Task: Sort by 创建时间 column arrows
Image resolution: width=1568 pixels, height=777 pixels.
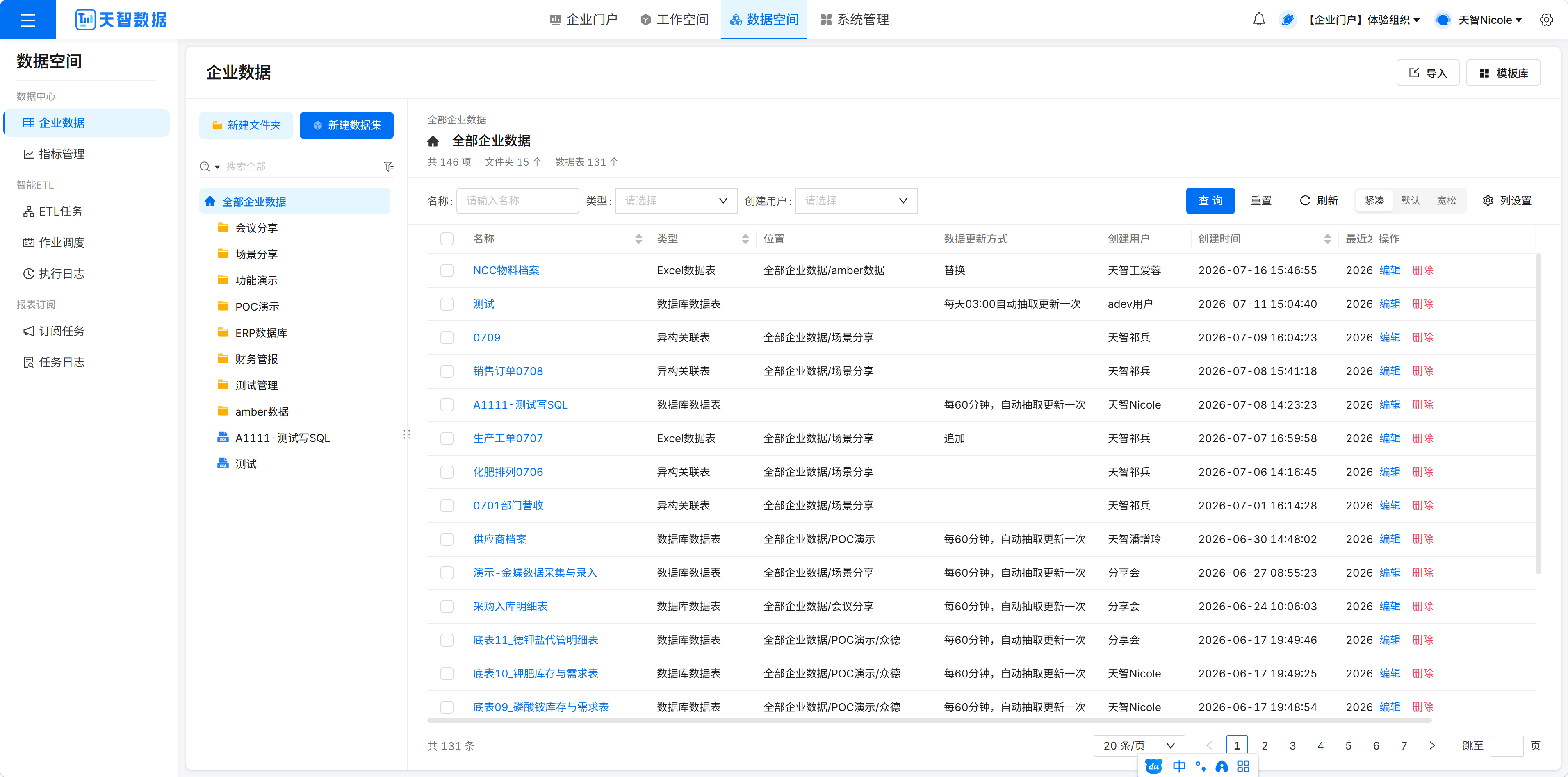Action: click(x=1327, y=239)
